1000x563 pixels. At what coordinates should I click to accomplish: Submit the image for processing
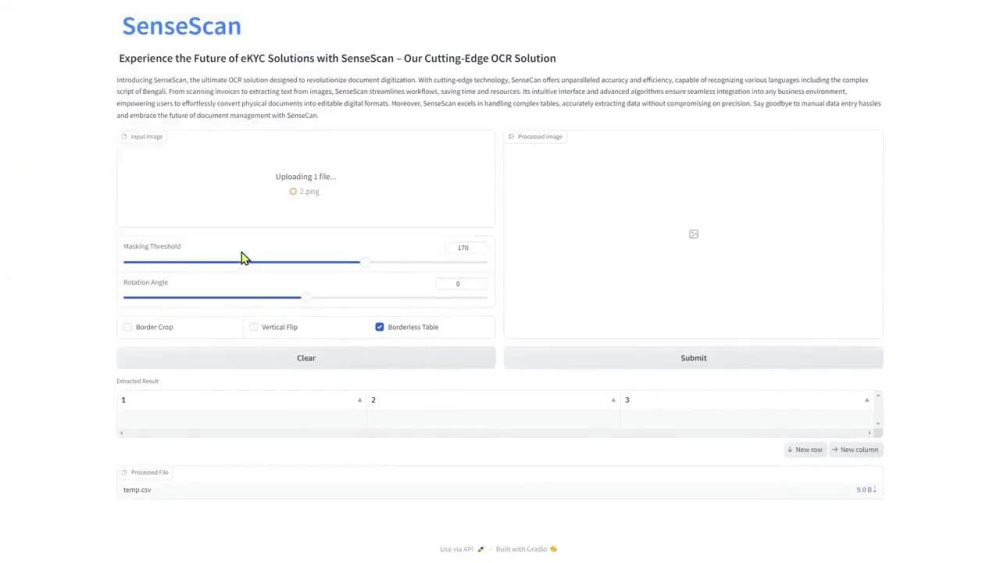click(693, 358)
